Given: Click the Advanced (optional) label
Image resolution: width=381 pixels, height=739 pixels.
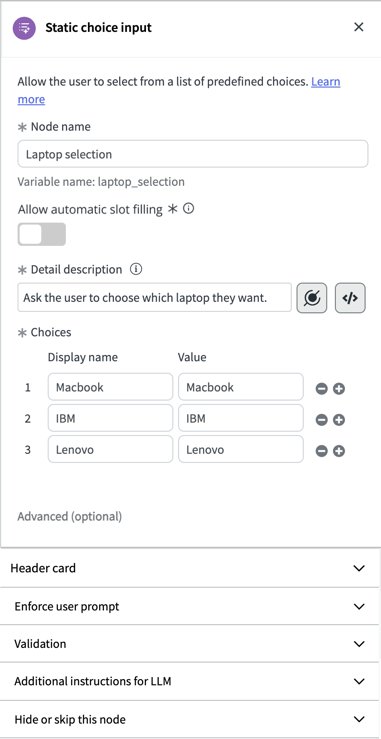Looking at the screenshot, I should click(x=70, y=517).
